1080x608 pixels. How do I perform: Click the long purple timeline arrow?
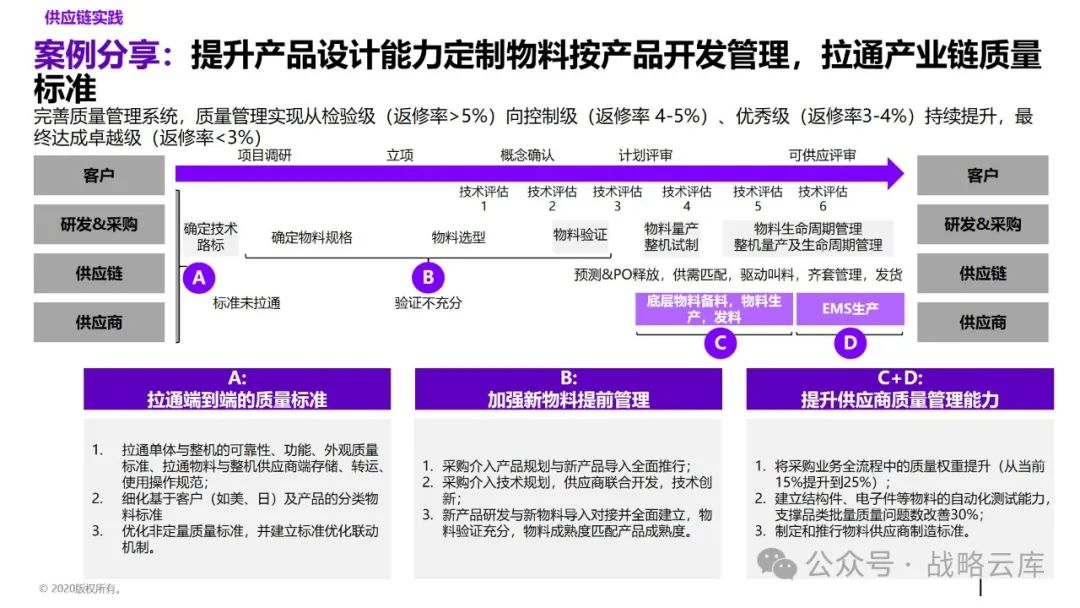point(539,174)
